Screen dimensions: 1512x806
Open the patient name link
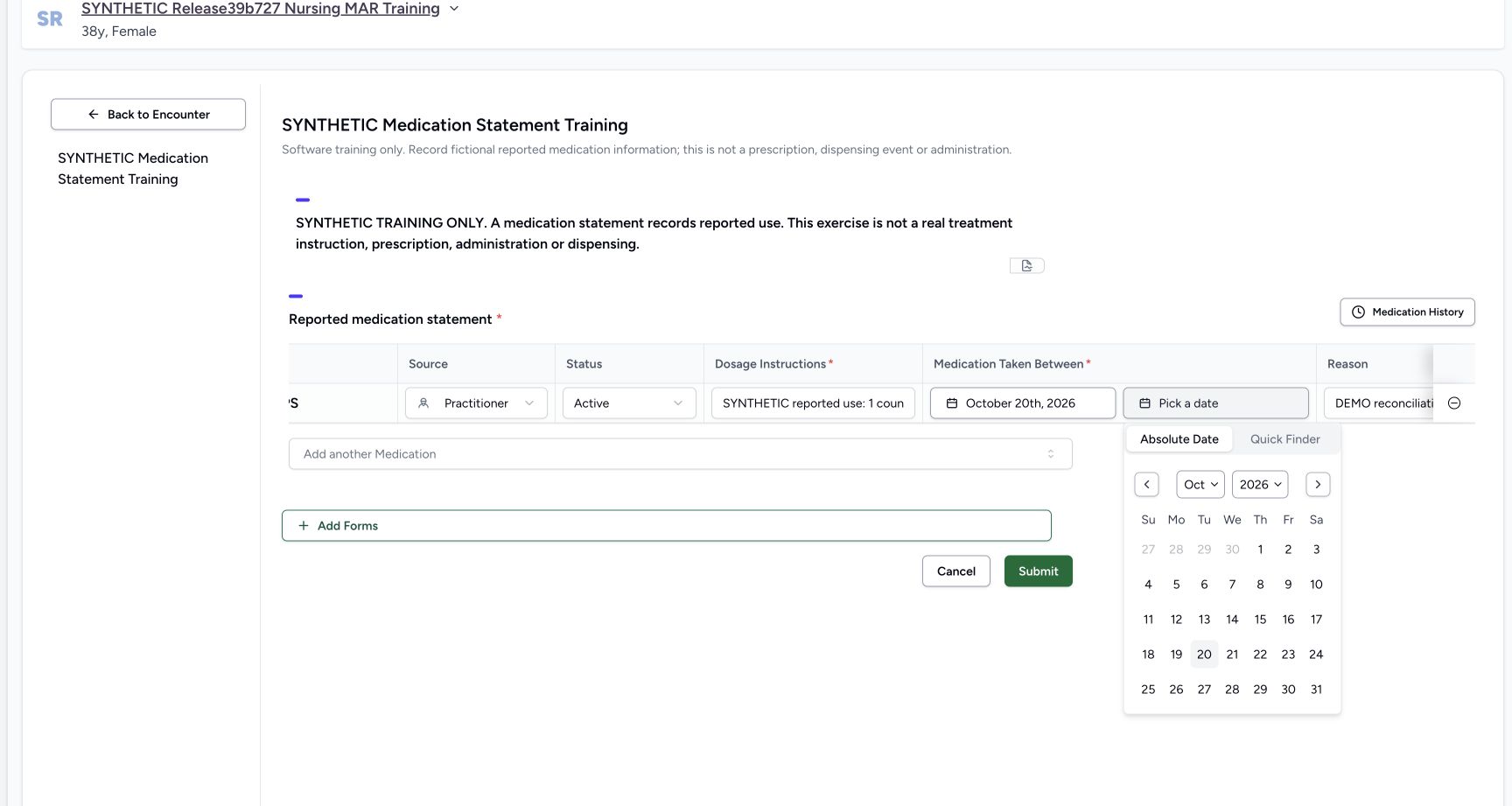[261, 9]
